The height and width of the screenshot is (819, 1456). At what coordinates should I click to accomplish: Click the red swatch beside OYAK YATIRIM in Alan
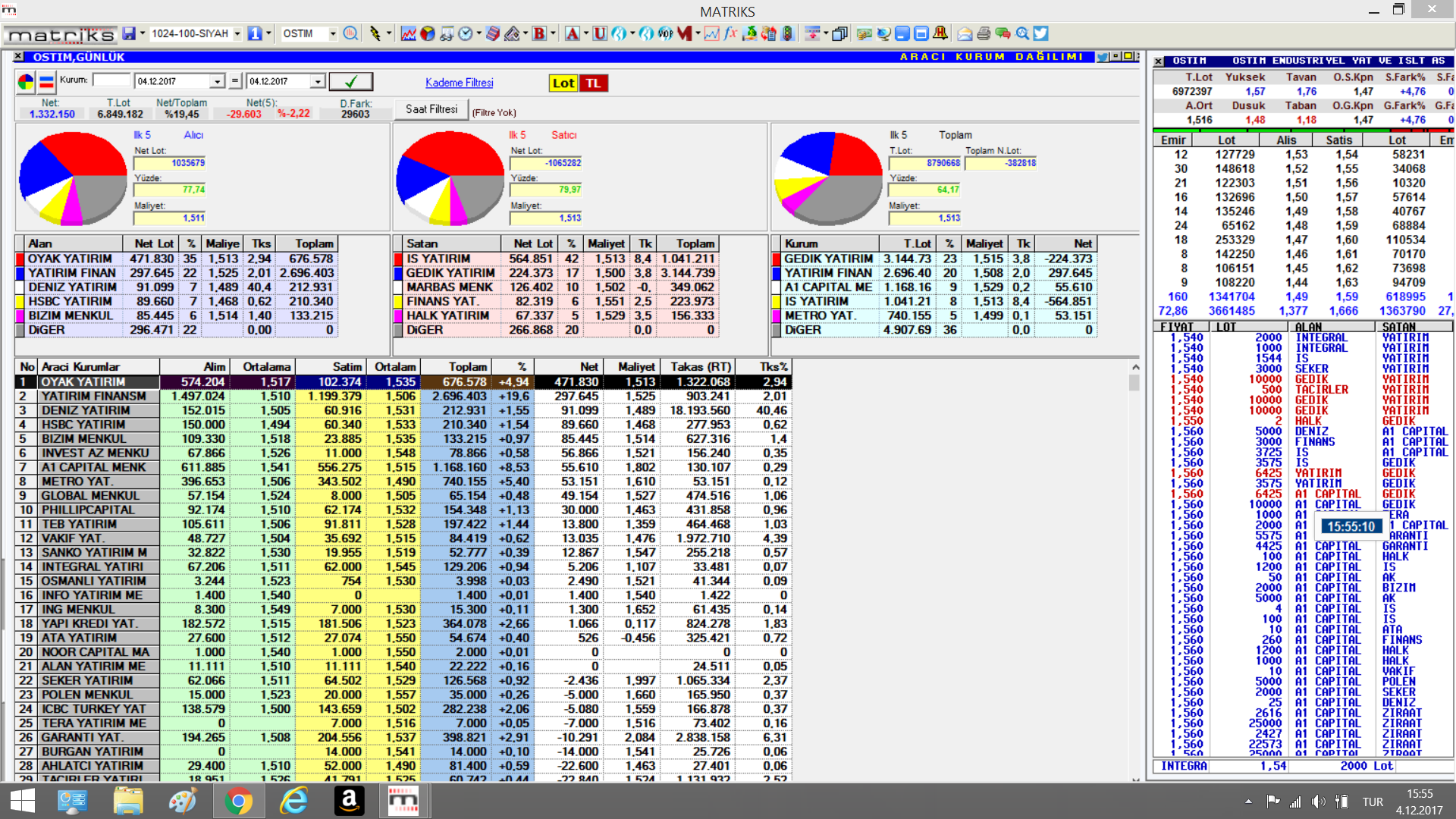point(20,259)
